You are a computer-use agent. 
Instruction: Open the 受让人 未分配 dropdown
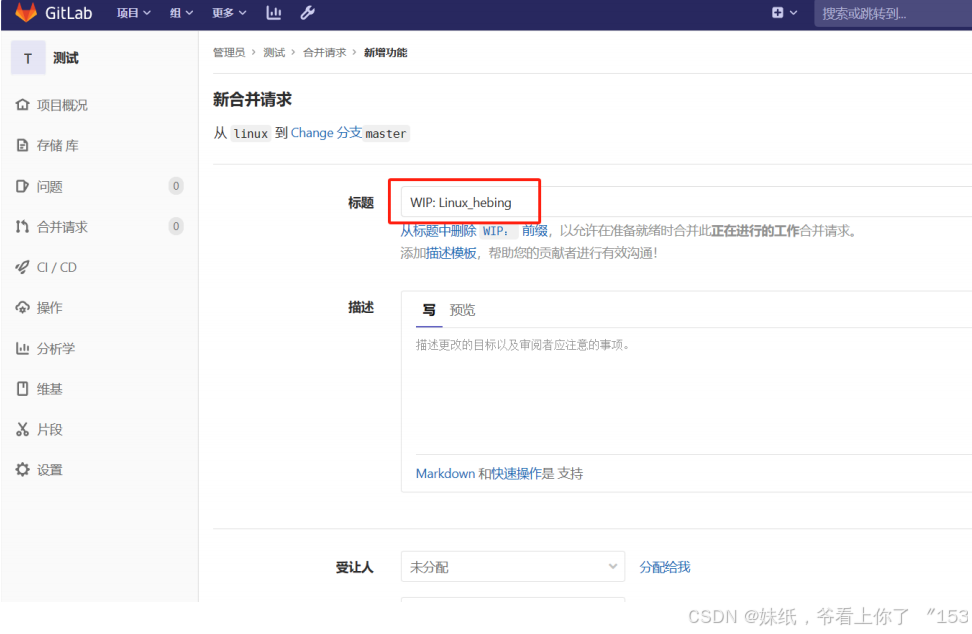point(513,566)
